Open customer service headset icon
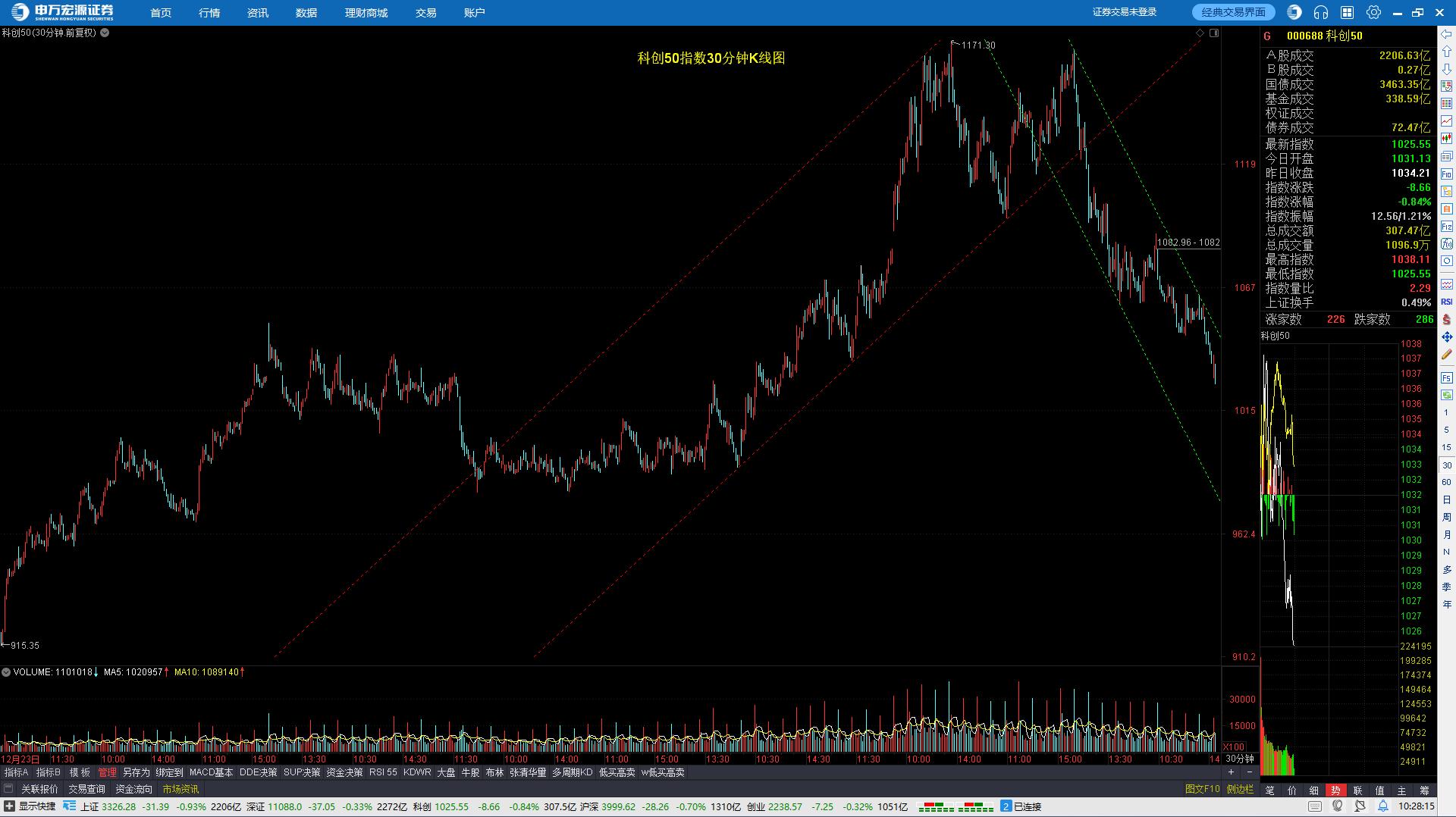This screenshot has width=1456, height=817. [1321, 12]
